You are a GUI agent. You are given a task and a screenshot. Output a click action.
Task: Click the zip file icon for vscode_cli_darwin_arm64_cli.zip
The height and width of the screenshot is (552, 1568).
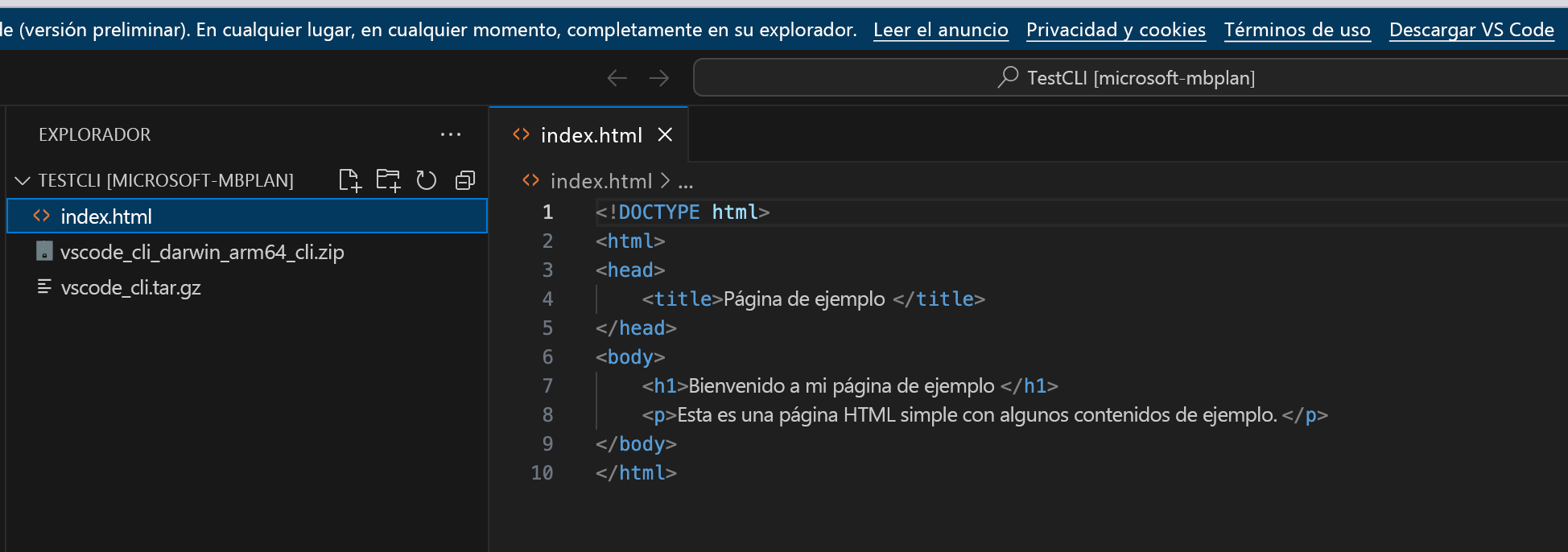pos(44,252)
